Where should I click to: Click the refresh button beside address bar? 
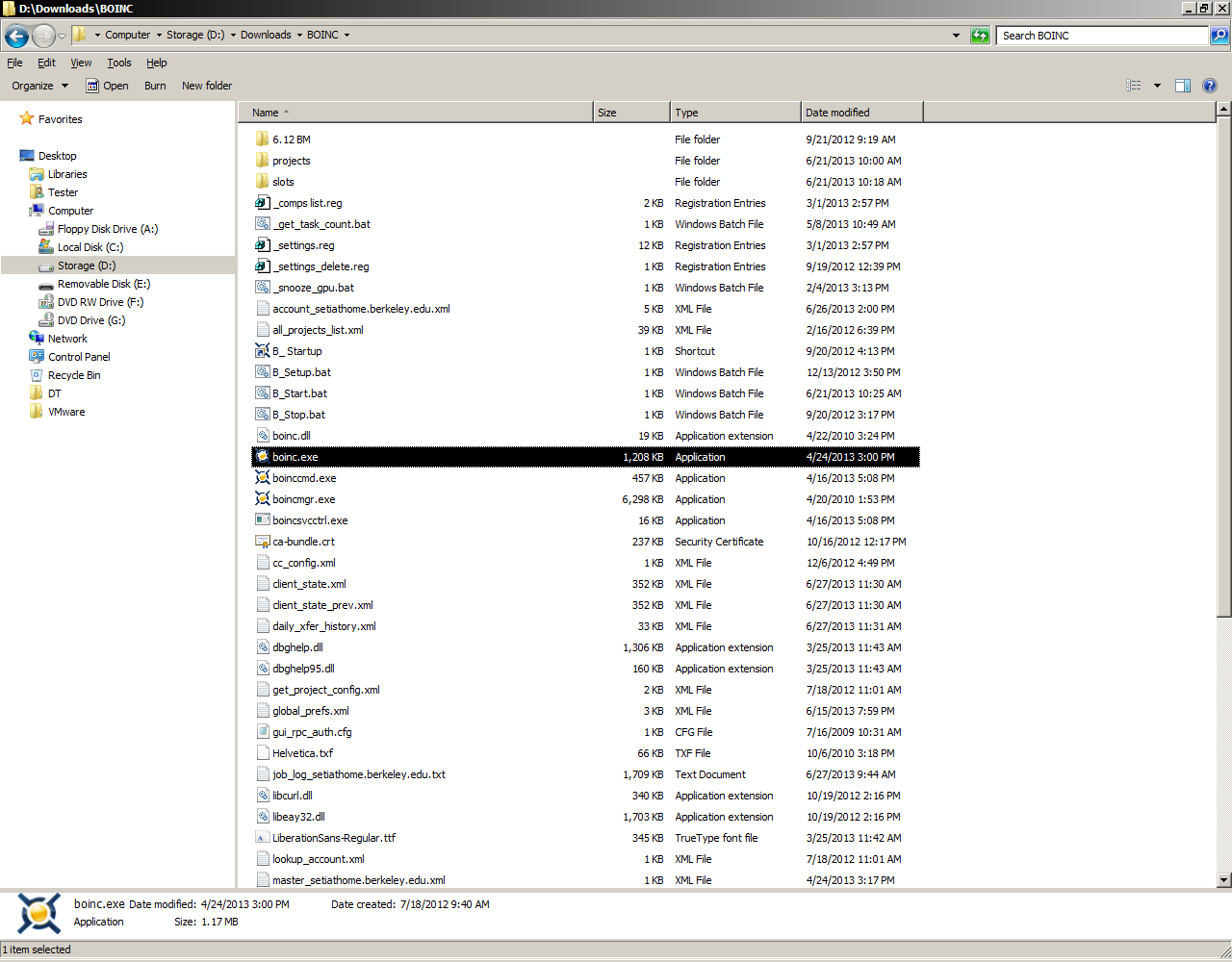pos(980,36)
